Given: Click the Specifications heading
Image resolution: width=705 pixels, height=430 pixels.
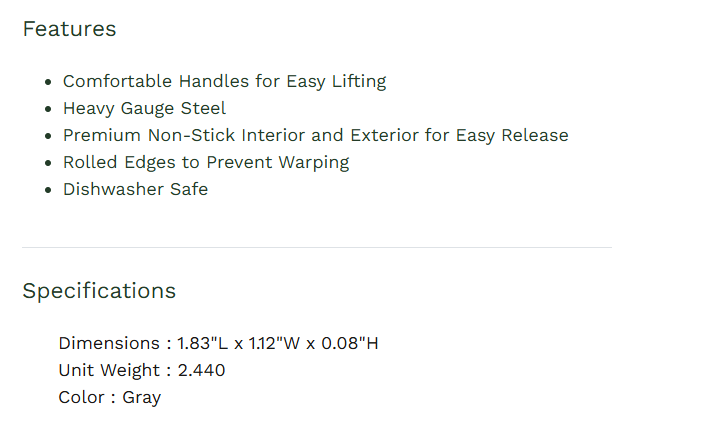Looking at the screenshot, I should 99,291.
